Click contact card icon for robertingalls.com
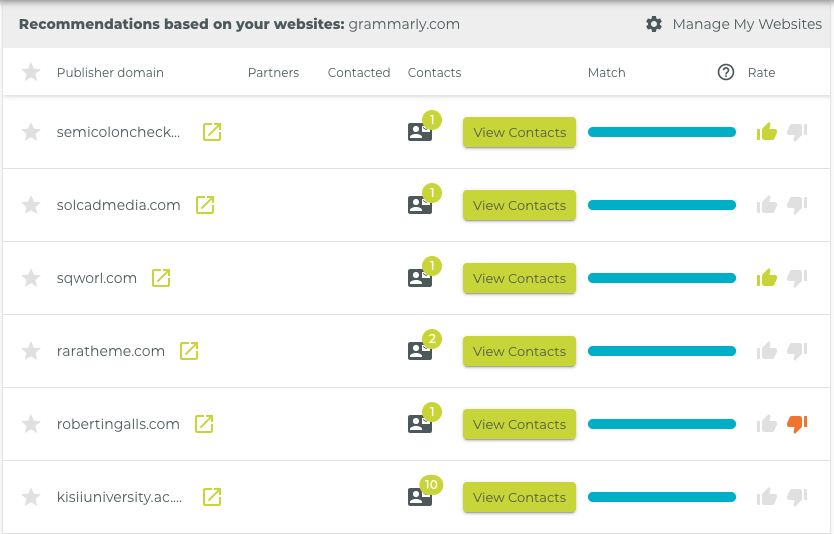The height and width of the screenshot is (534, 834). coord(420,424)
